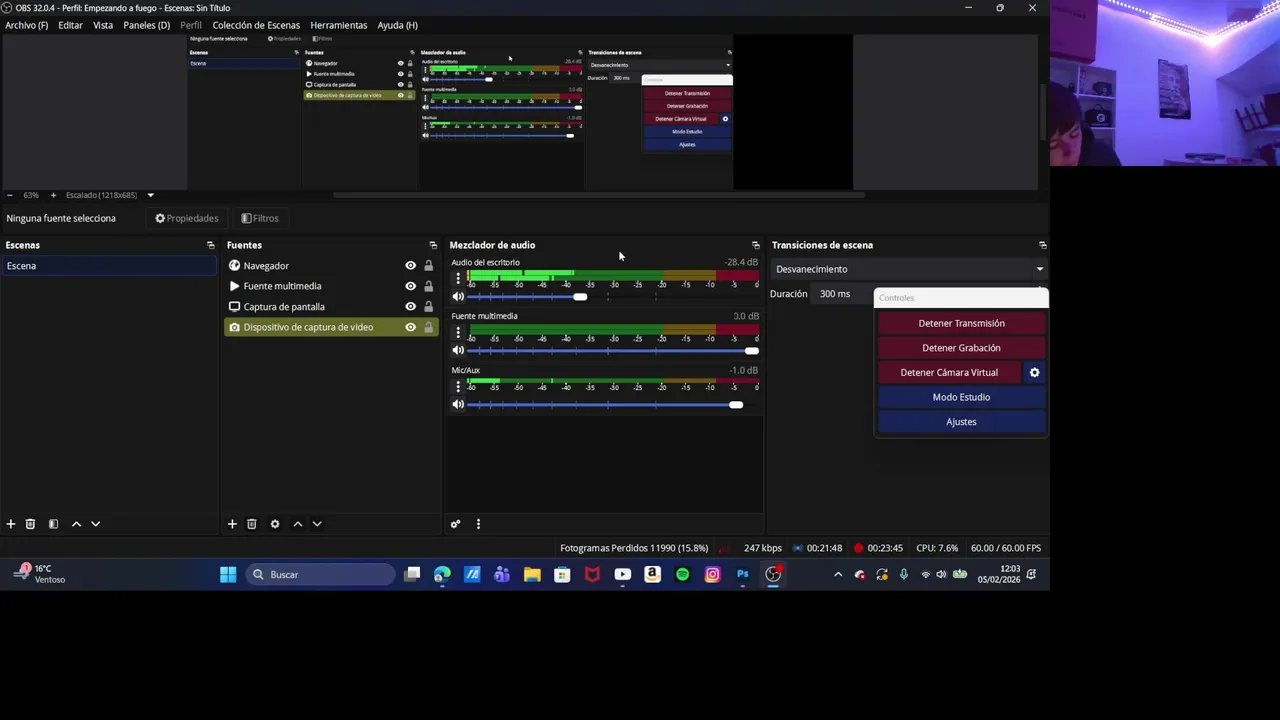
Task: Open Colección de Escenas menu
Action: point(256,25)
